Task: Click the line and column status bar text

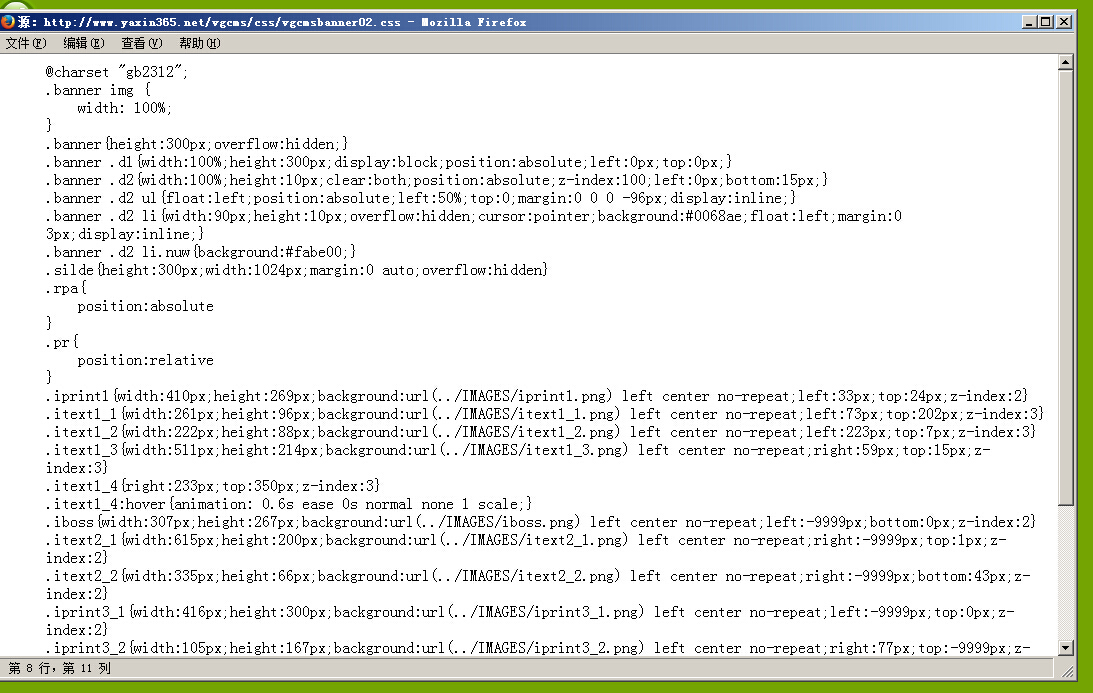Action: [x=60, y=668]
